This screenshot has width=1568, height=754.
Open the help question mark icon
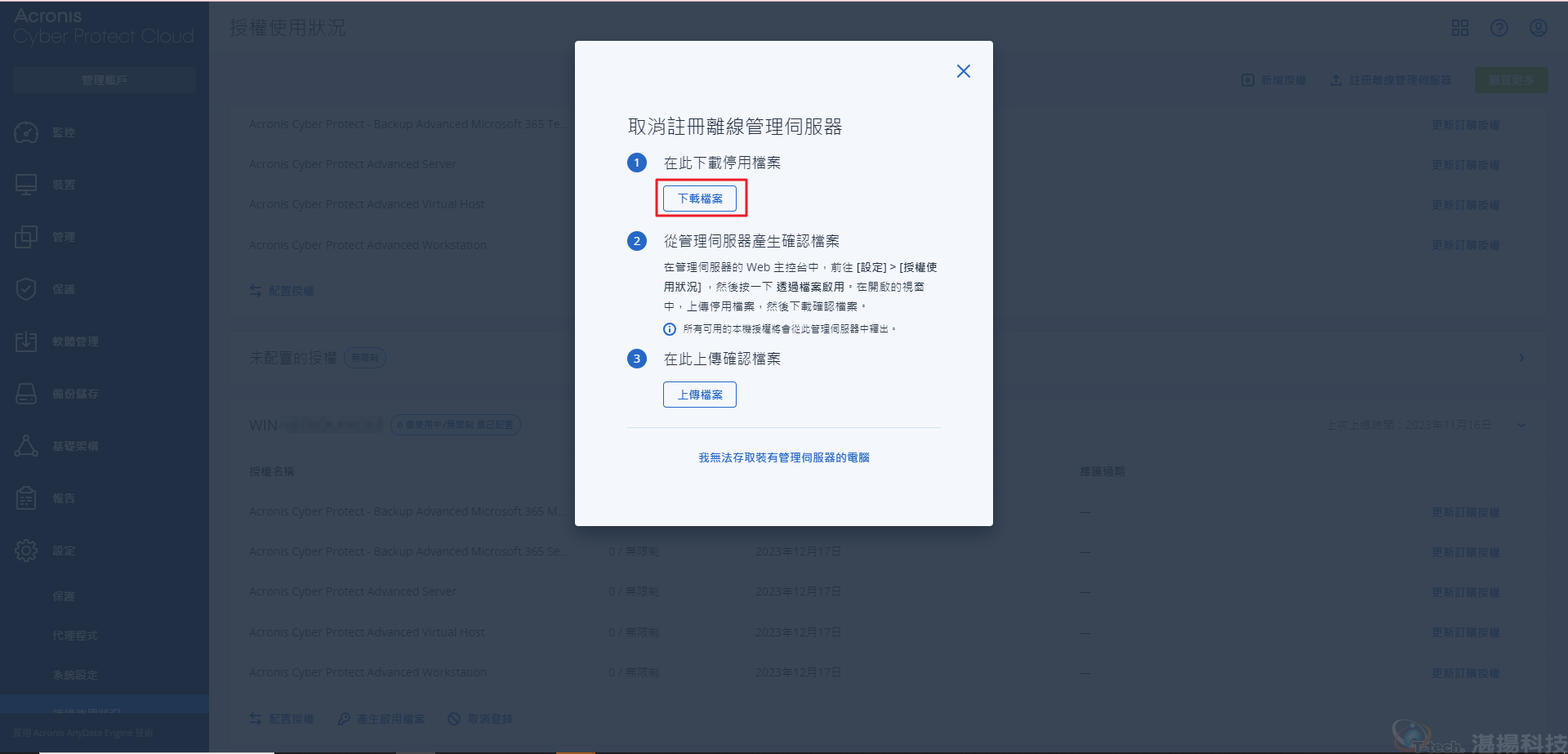1499,29
